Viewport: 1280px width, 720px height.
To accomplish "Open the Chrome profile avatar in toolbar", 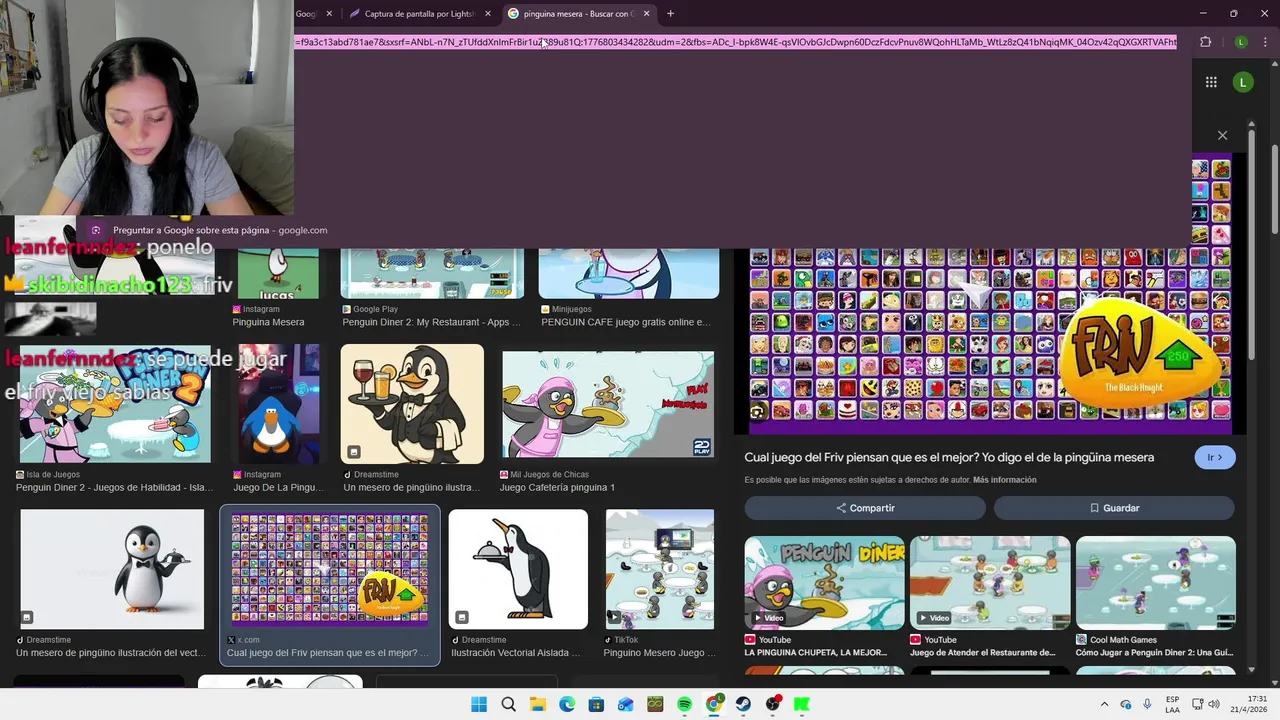I will [1241, 42].
